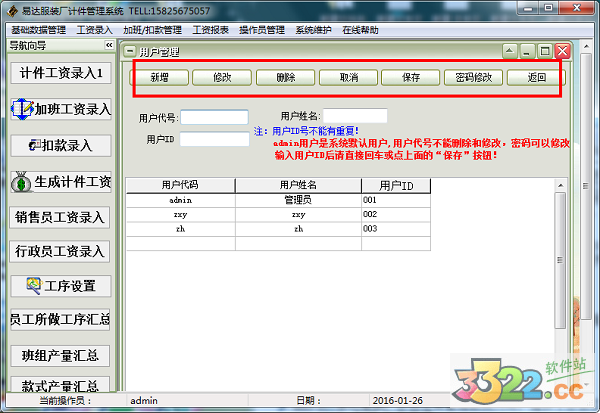This screenshot has width=600, height=413.
Task: Click the admin operator status bar entry
Action: click(x=144, y=401)
